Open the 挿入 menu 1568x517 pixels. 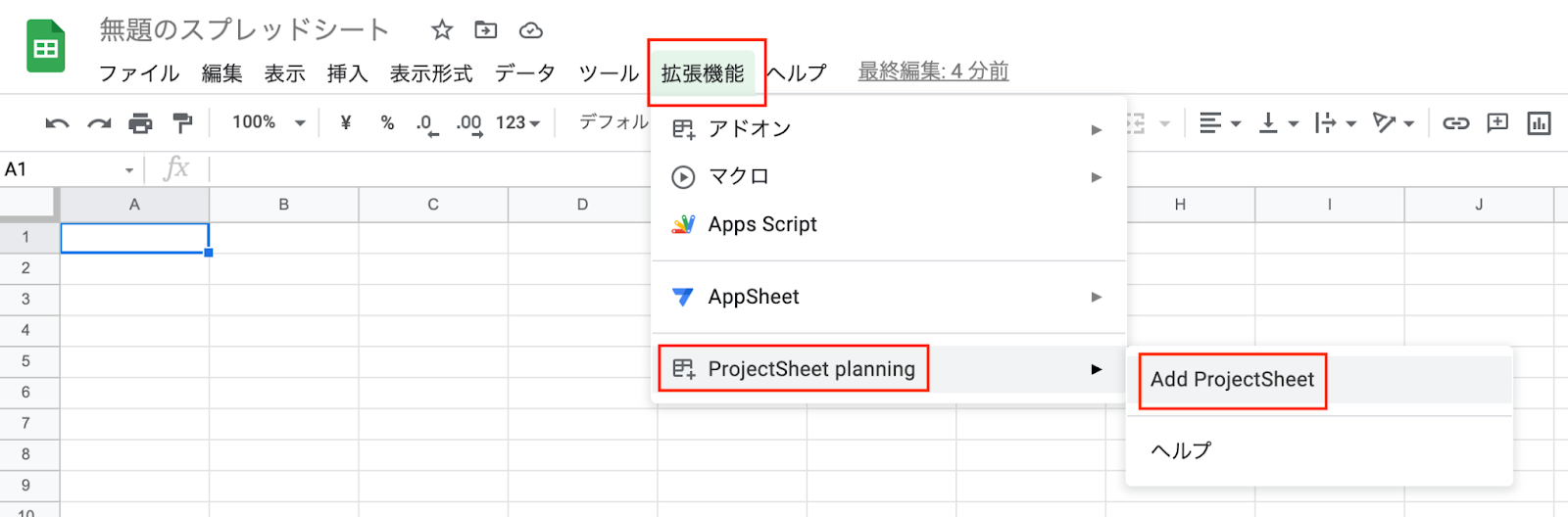click(347, 73)
